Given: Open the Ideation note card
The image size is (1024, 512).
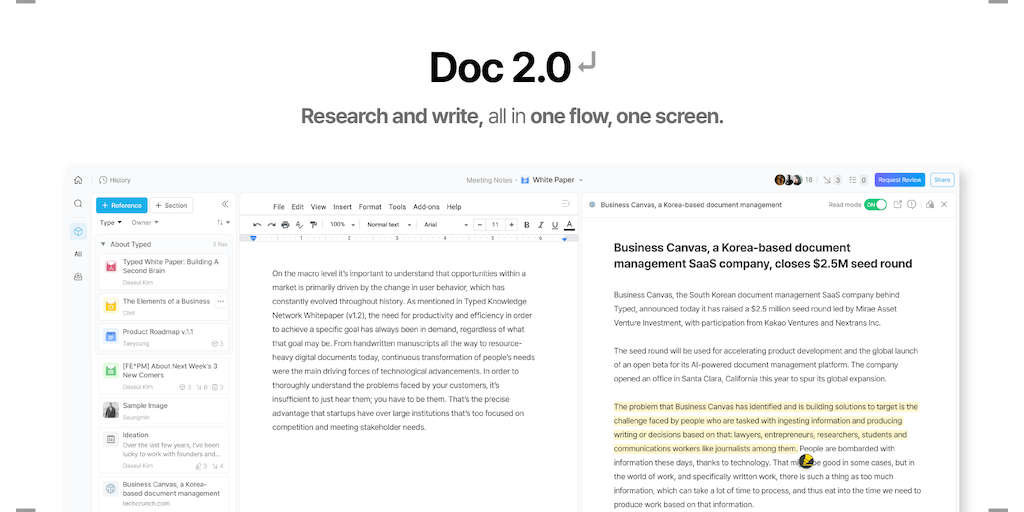Looking at the screenshot, I should (x=163, y=450).
